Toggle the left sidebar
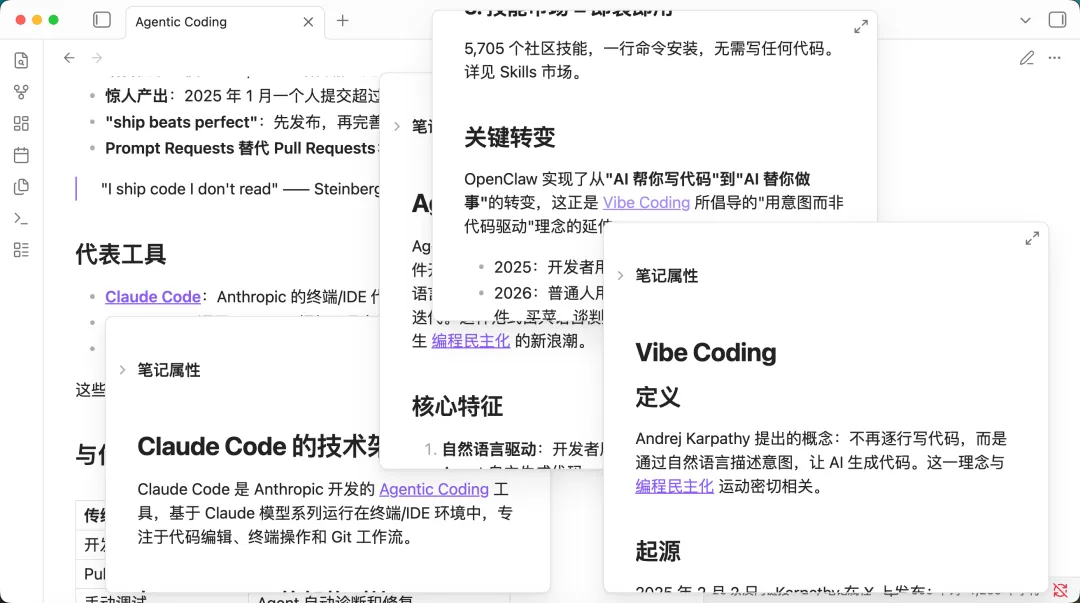The height and width of the screenshot is (603, 1080). [x=102, y=20]
